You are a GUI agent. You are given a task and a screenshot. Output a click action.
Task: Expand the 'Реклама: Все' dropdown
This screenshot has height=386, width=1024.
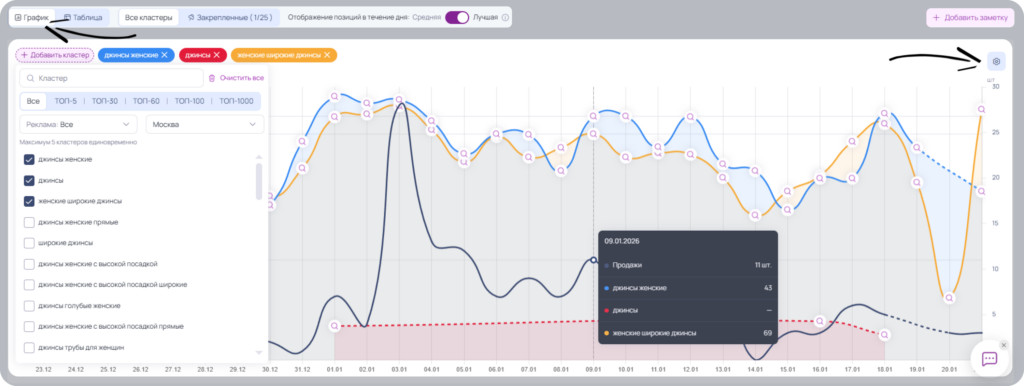78,124
